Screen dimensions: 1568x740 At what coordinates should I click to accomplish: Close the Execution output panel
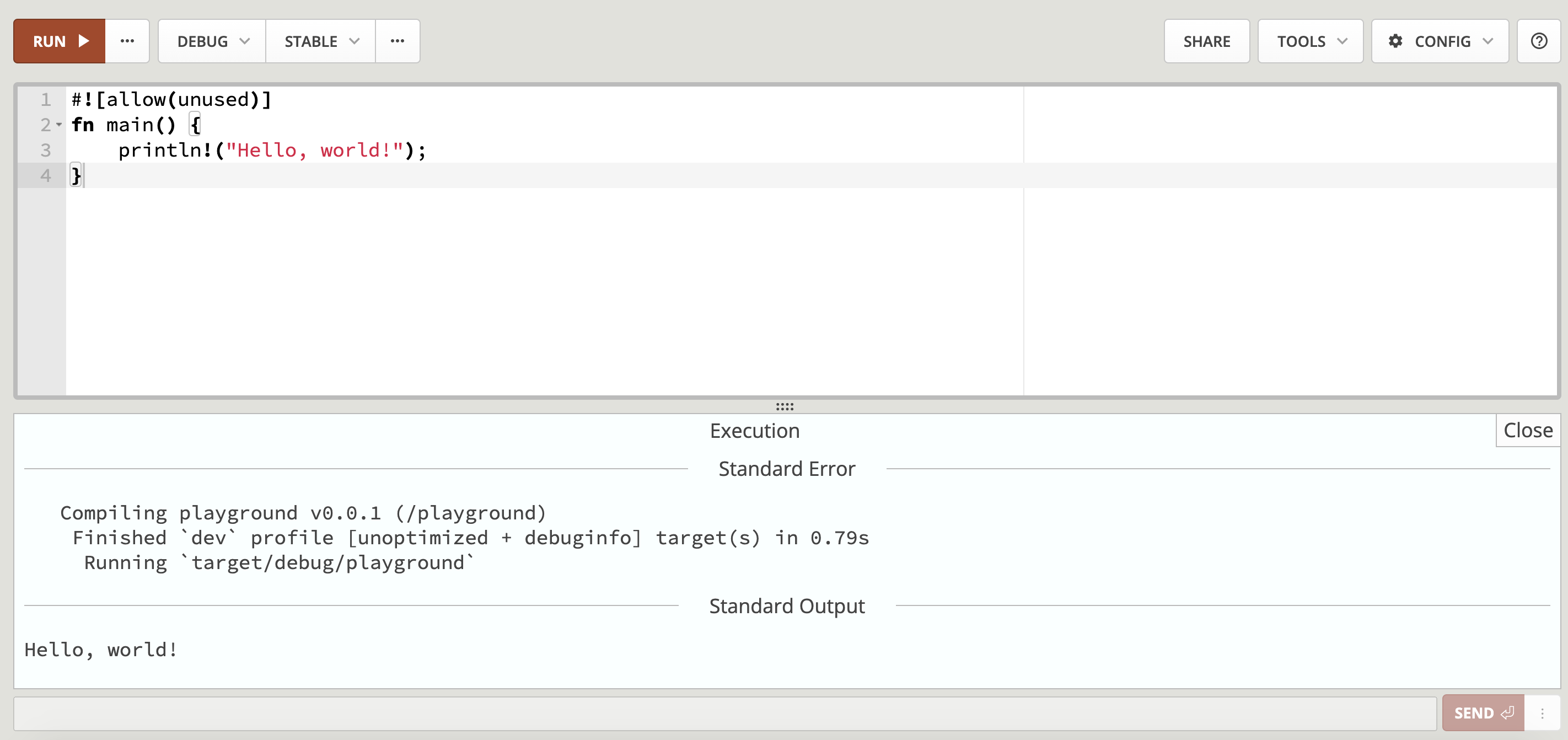pyautogui.click(x=1527, y=430)
